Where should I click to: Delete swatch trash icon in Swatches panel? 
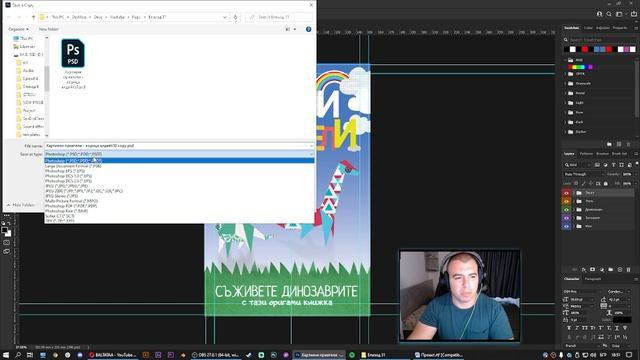coord(629,144)
